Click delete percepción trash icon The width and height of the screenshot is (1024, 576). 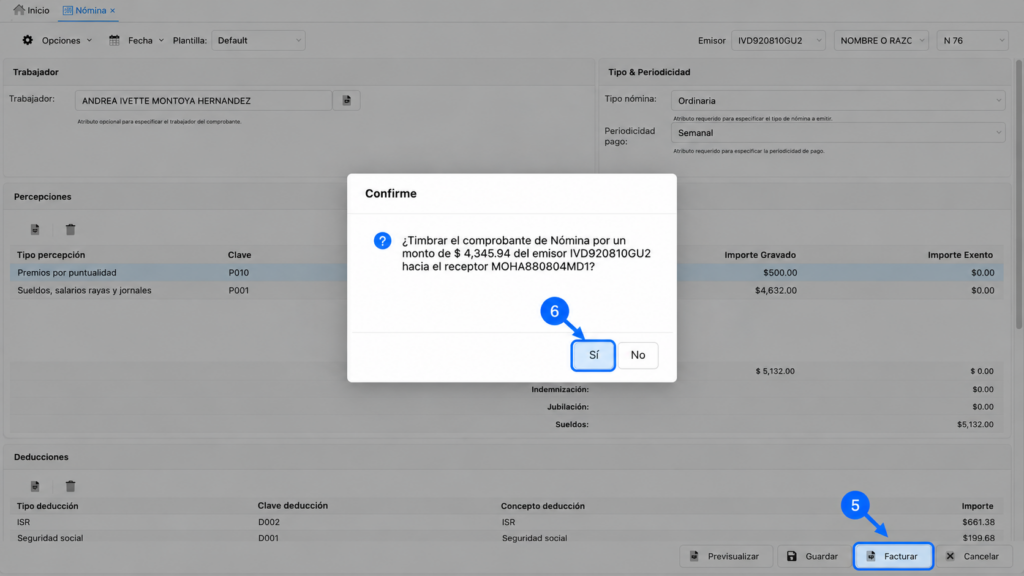tap(71, 229)
